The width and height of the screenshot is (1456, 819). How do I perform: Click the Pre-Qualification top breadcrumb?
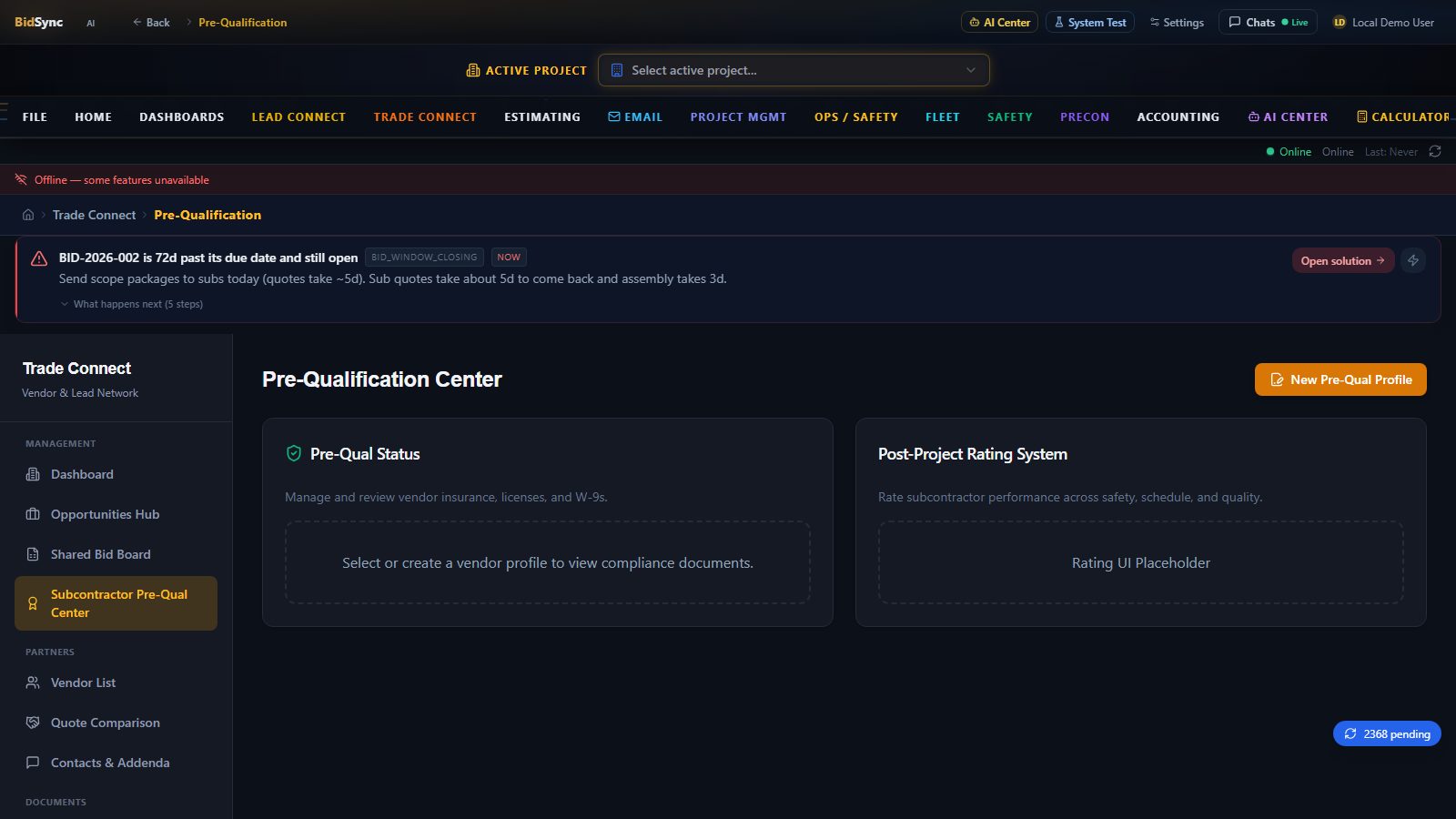(x=242, y=22)
